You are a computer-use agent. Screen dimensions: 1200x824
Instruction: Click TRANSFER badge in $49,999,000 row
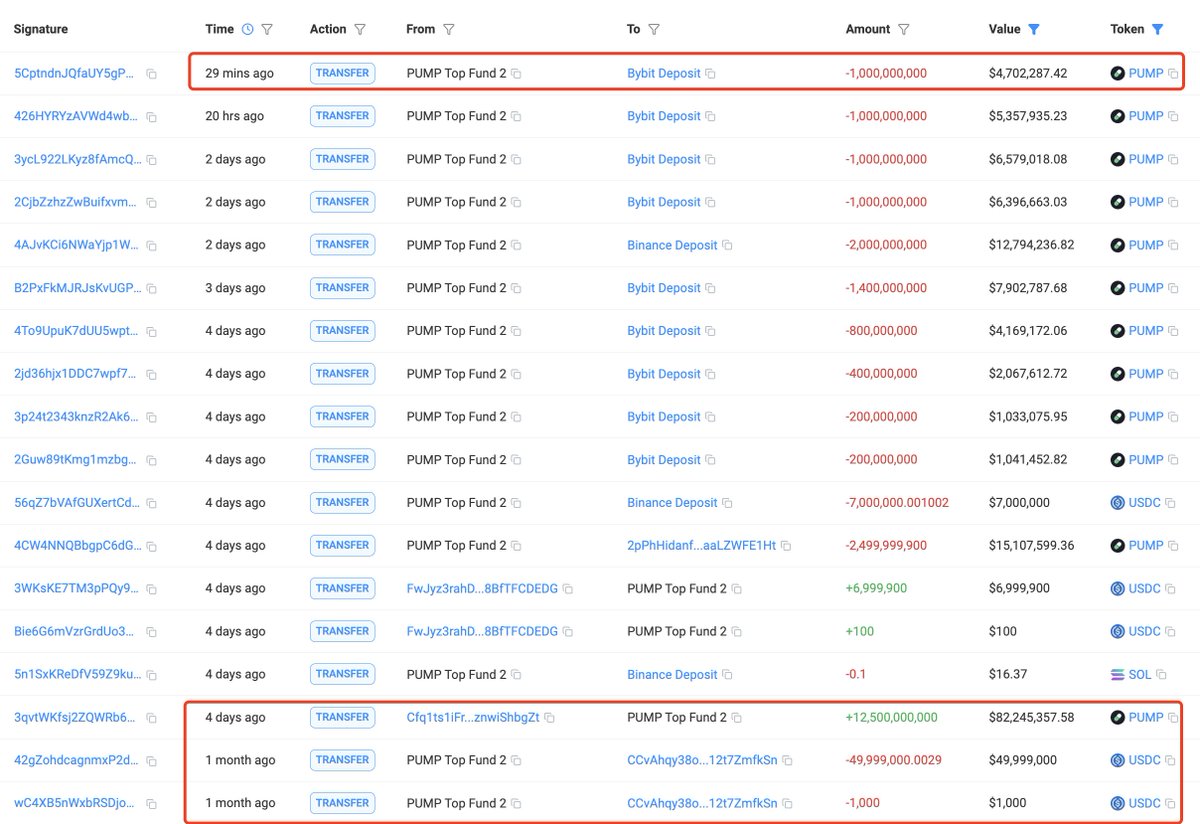[342, 760]
